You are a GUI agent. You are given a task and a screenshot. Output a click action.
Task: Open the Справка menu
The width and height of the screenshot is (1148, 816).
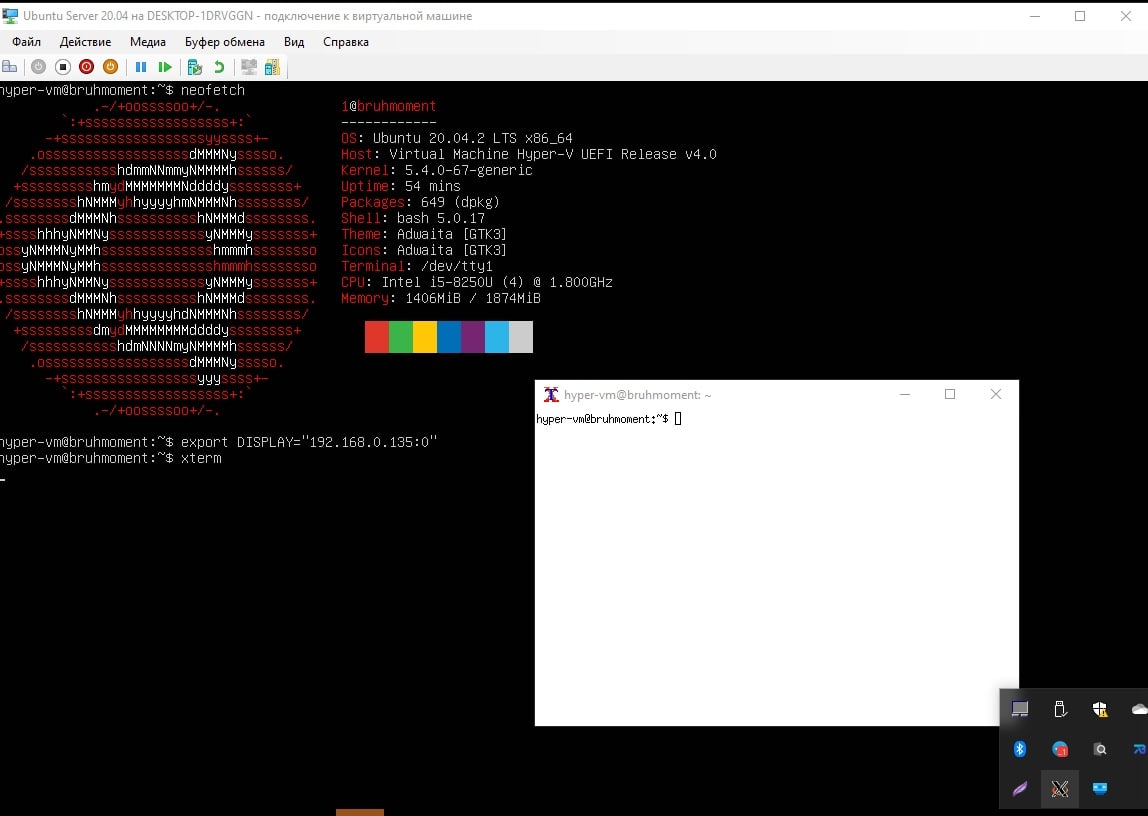click(346, 42)
